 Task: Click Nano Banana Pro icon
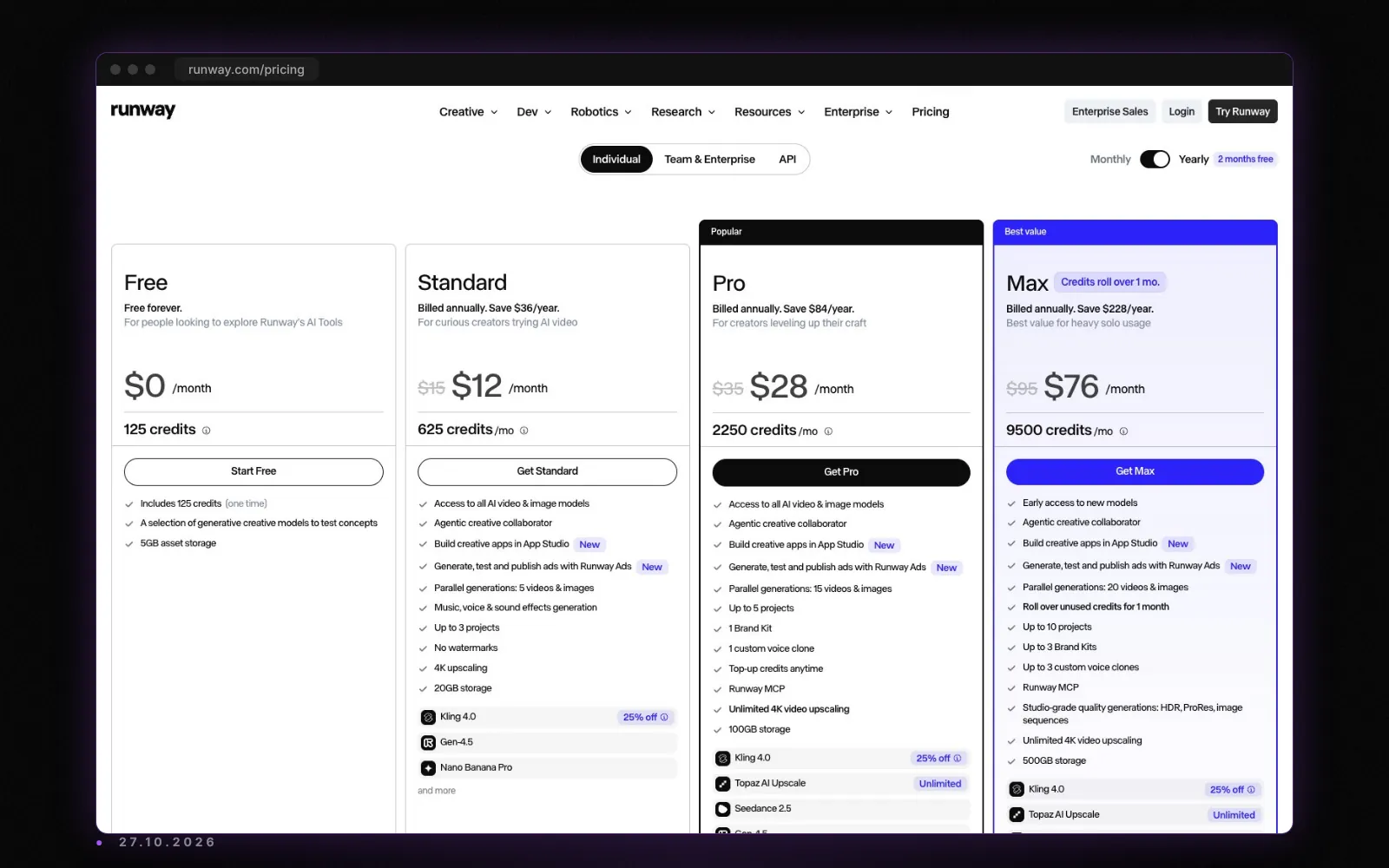[x=428, y=767]
